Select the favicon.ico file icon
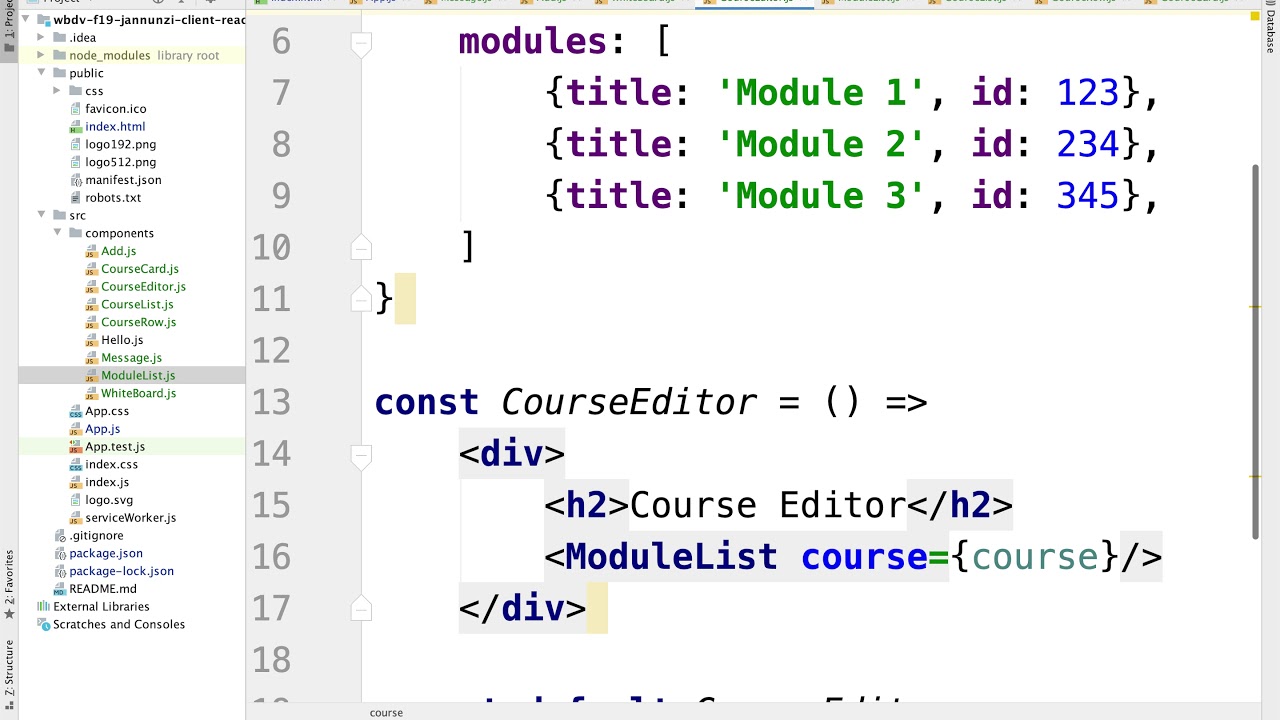Viewport: 1280px width, 720px height. pos(76,109)
